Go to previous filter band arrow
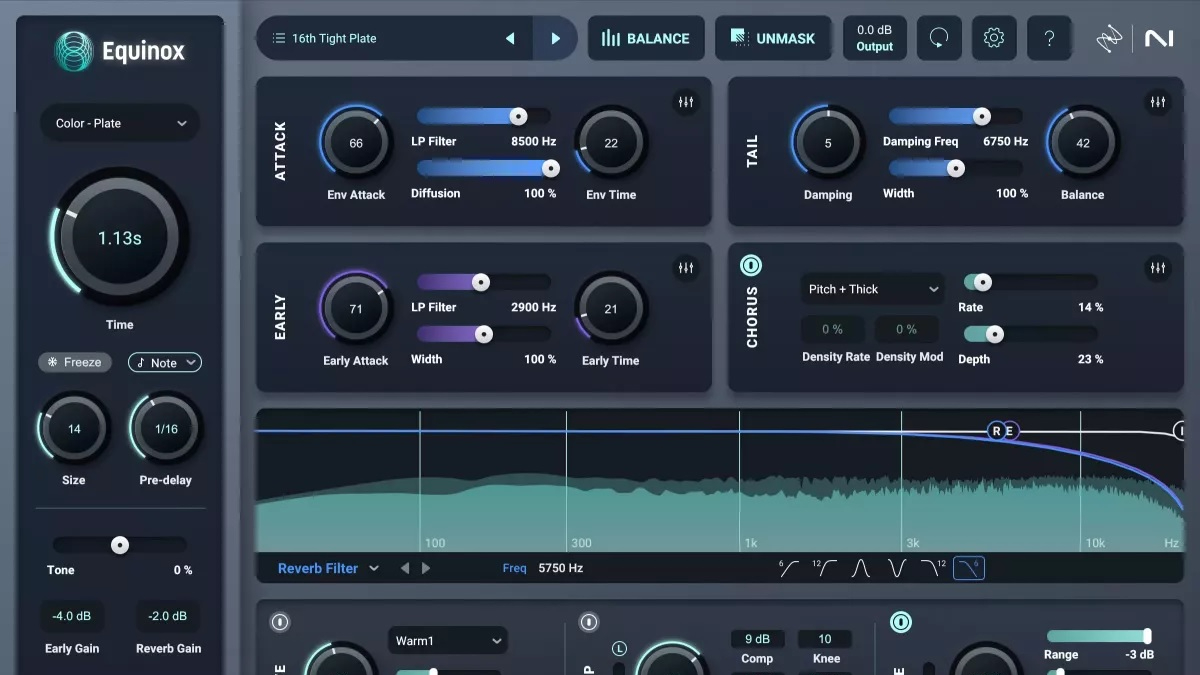The height and width of the screenshot is (675, 1200). pyautogui.click(x=405, y=568)
